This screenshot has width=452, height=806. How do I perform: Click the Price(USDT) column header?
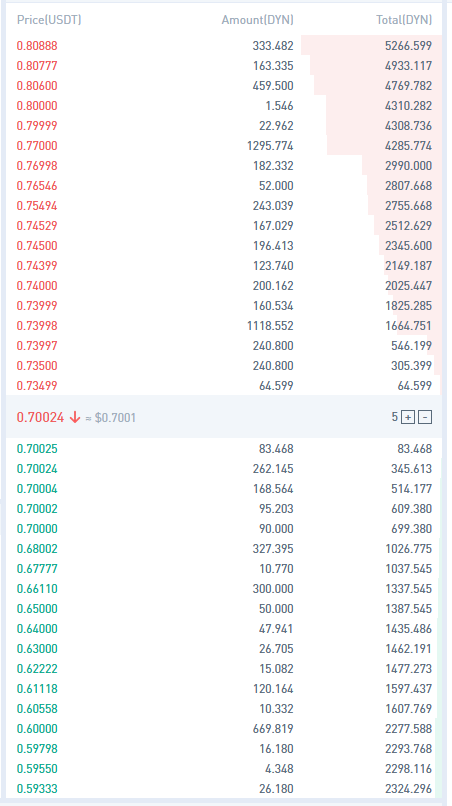[49, 20]
